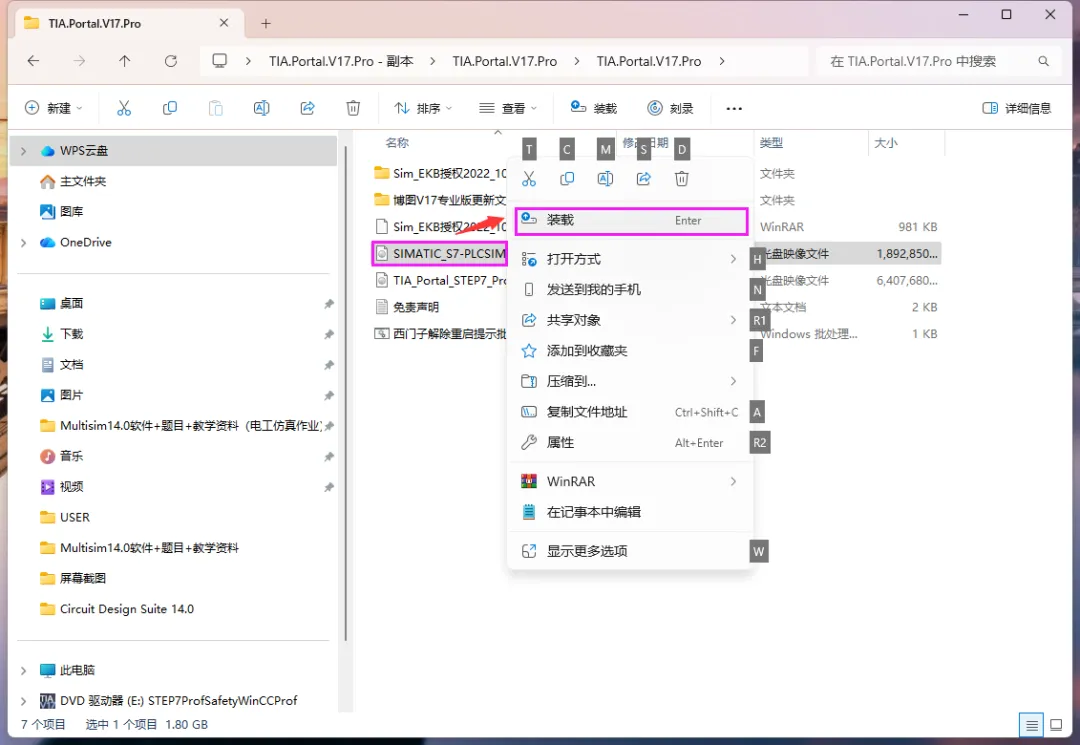Click the PC monitor icon in the address bar
1080x745 pixels.
220,61
